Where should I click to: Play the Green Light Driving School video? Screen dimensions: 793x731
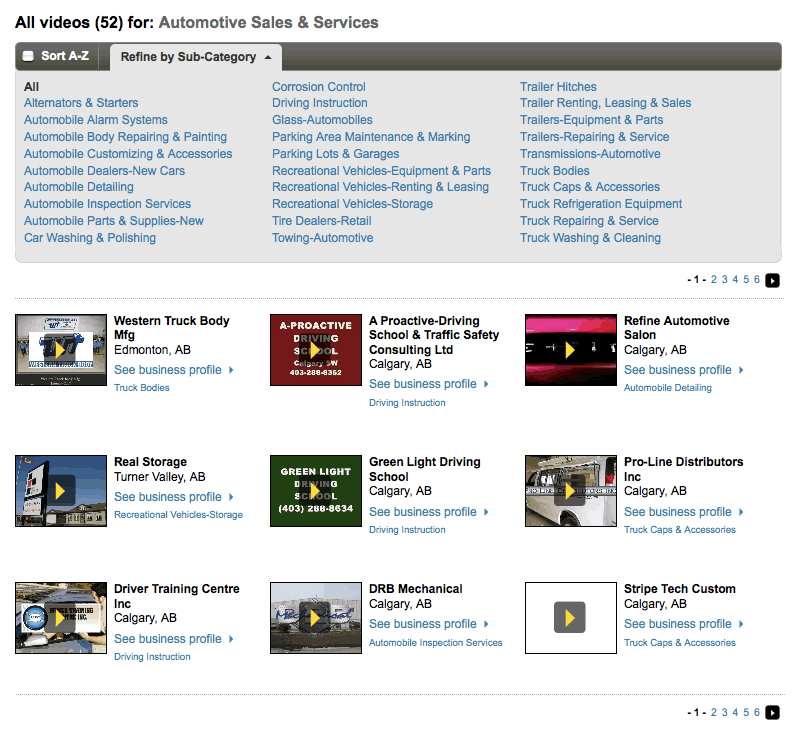(316, 491)
